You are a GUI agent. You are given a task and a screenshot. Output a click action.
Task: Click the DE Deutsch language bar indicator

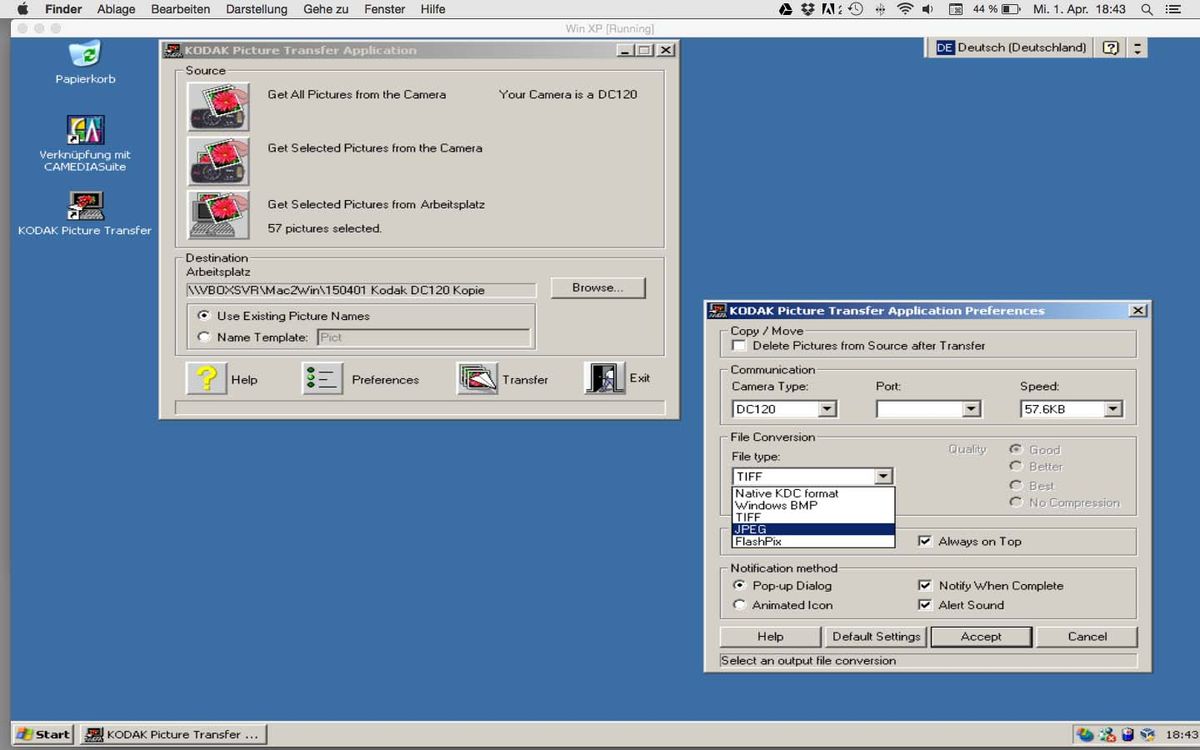coord(1011,47)
